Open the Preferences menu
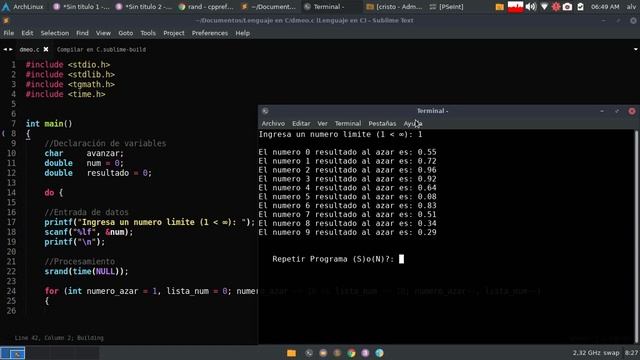Viewport: 640px width, 360px height. point(210,33)
